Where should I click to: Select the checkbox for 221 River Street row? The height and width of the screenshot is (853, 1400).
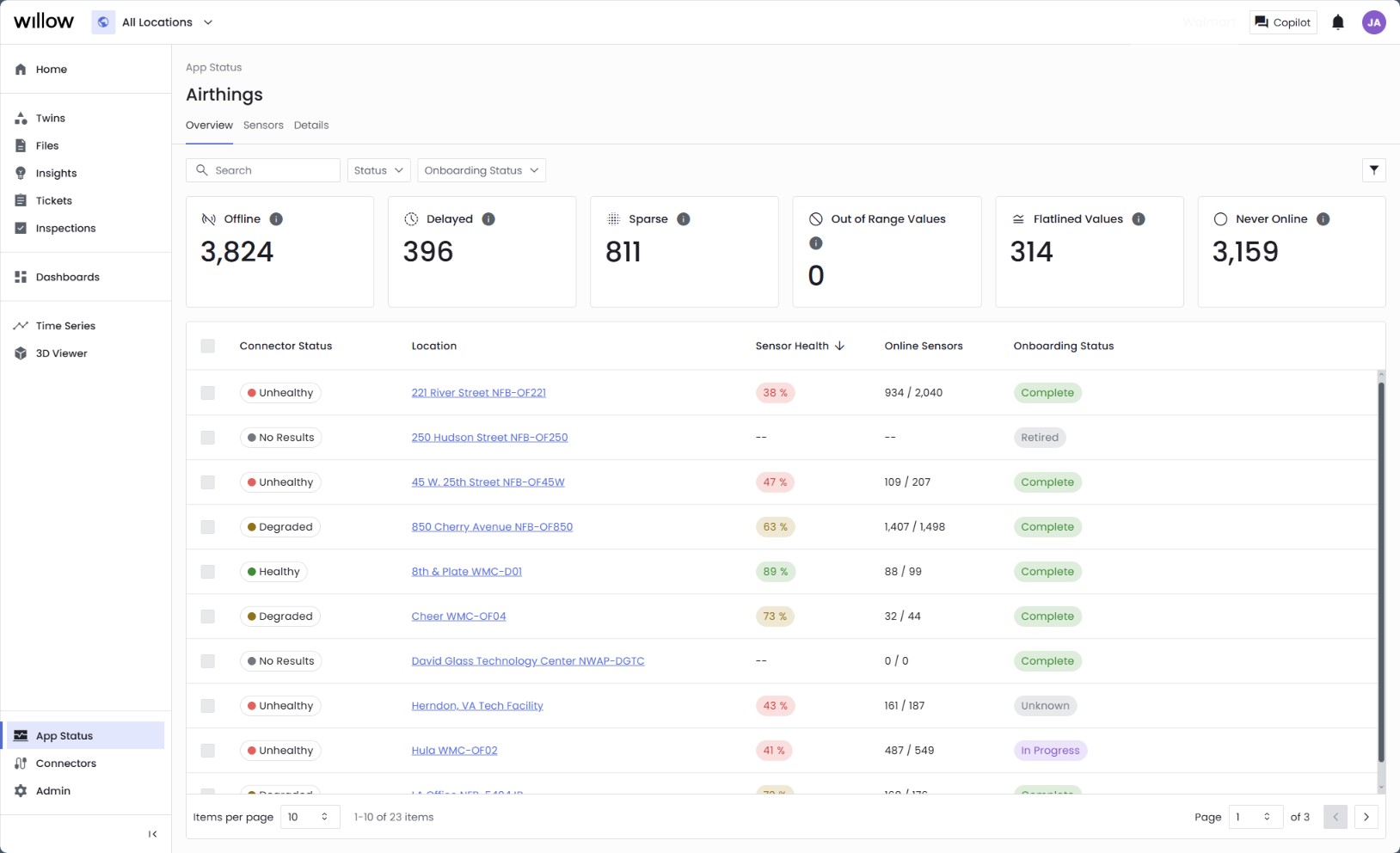click(x=207, y=393)
